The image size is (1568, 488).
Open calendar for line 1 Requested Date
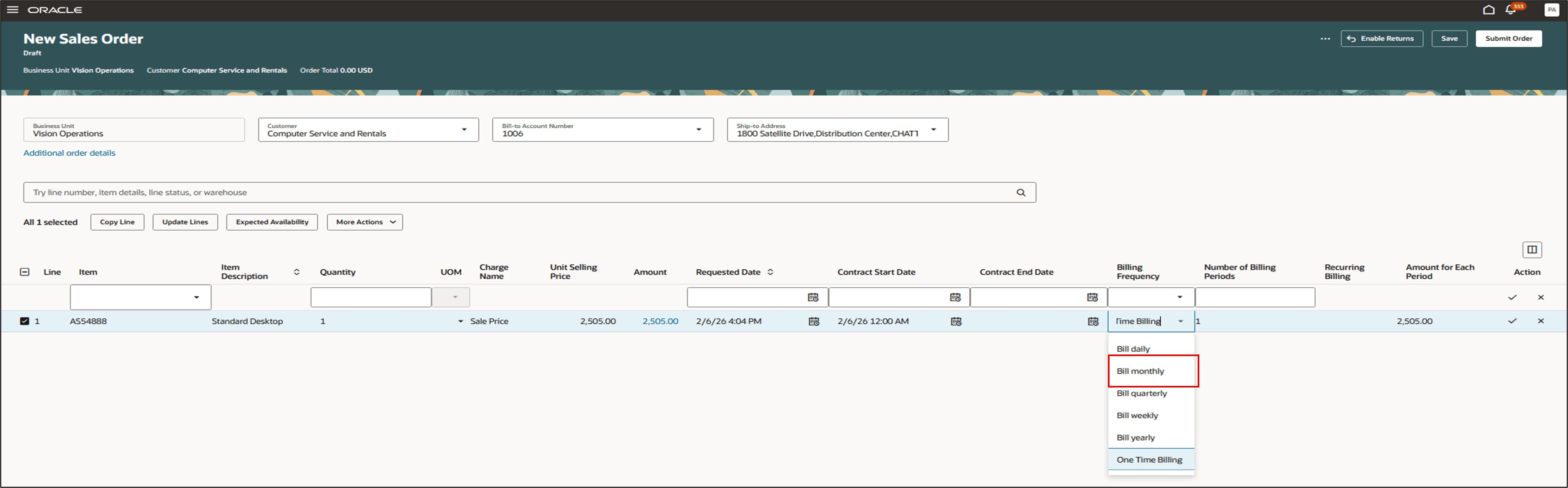point(813,321)
